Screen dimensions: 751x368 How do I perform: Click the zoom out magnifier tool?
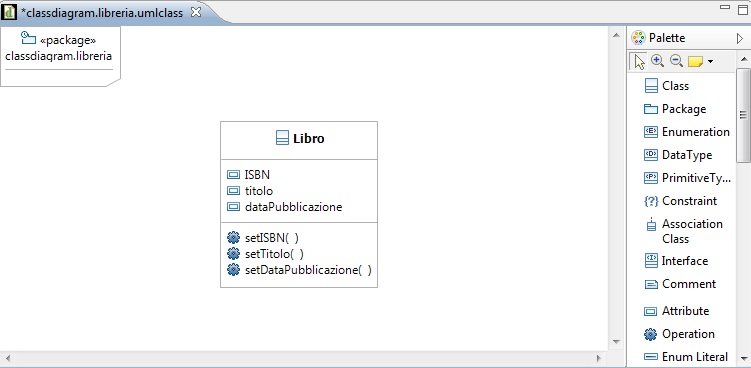[x=676, y=61]
